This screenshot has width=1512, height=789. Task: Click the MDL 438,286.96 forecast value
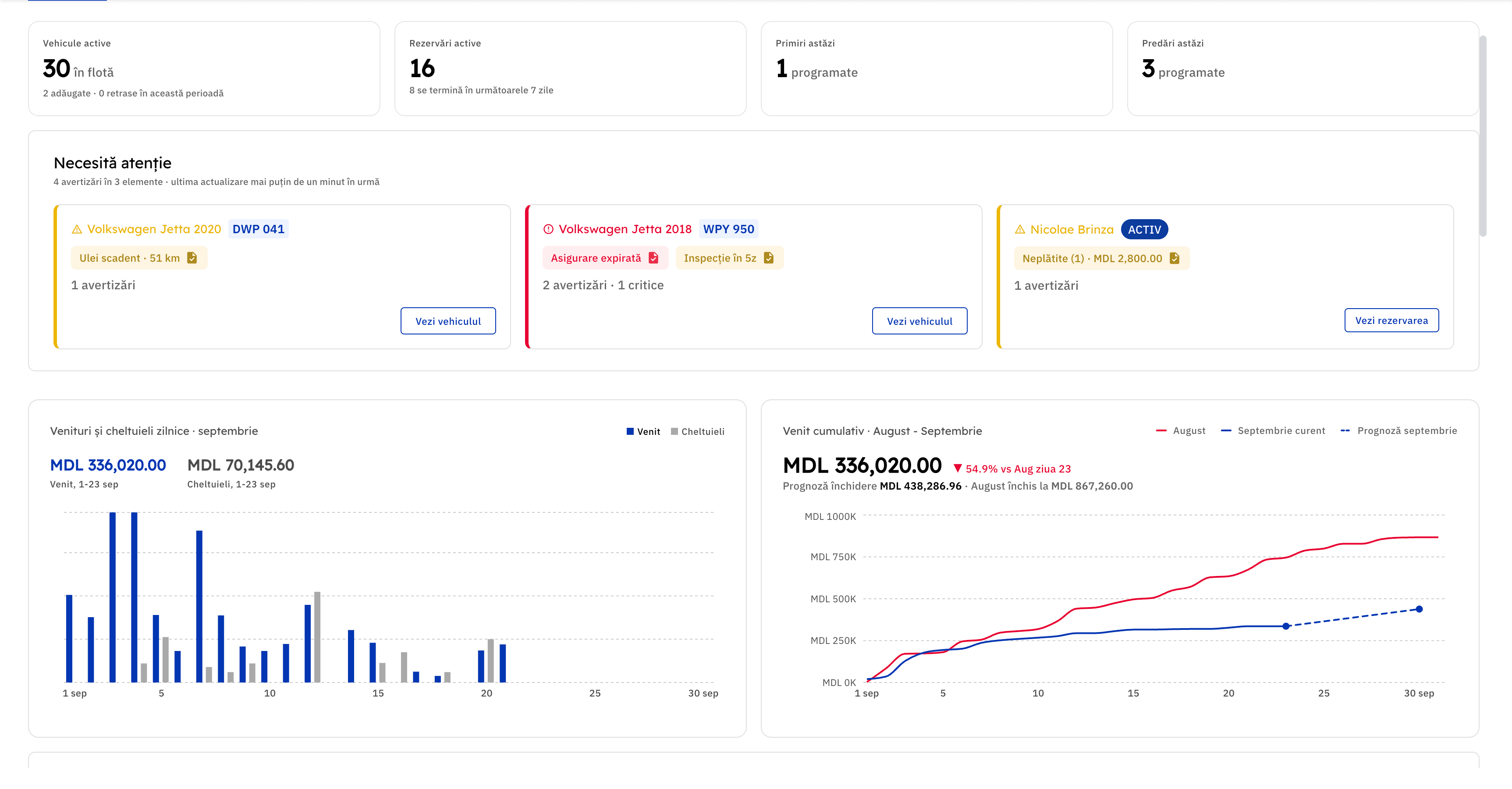coord(920,486)
